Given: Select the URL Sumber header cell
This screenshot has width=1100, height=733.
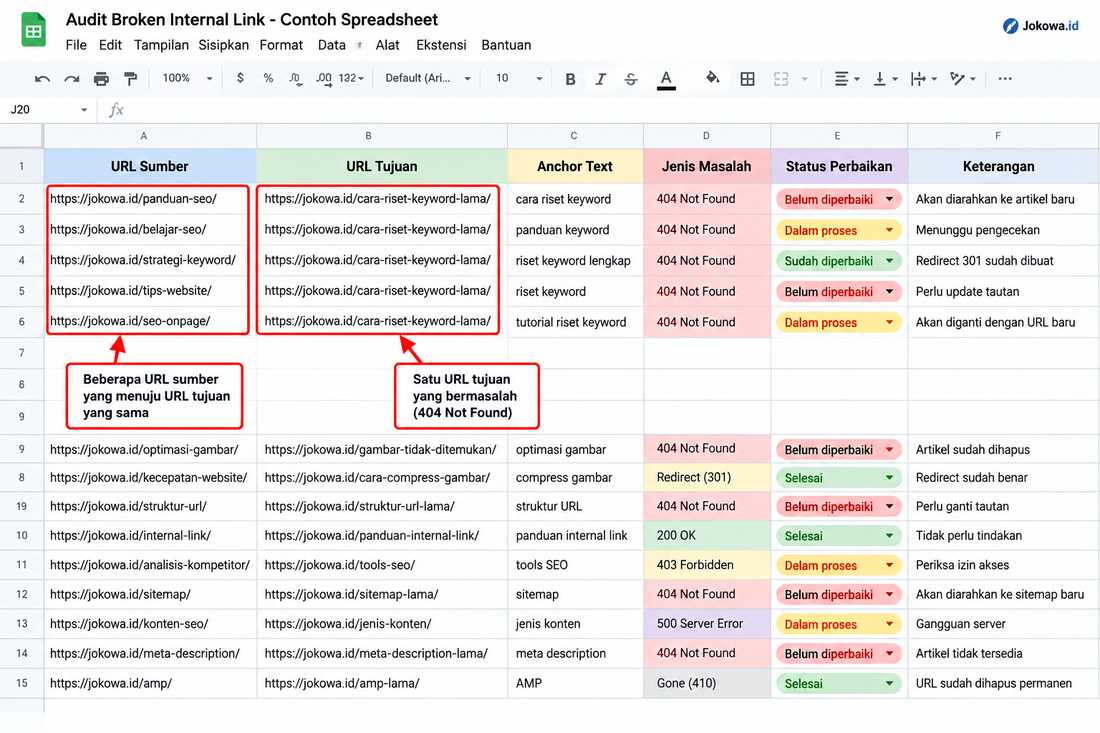Looking at the screenshot, I should tap(150, 166).
